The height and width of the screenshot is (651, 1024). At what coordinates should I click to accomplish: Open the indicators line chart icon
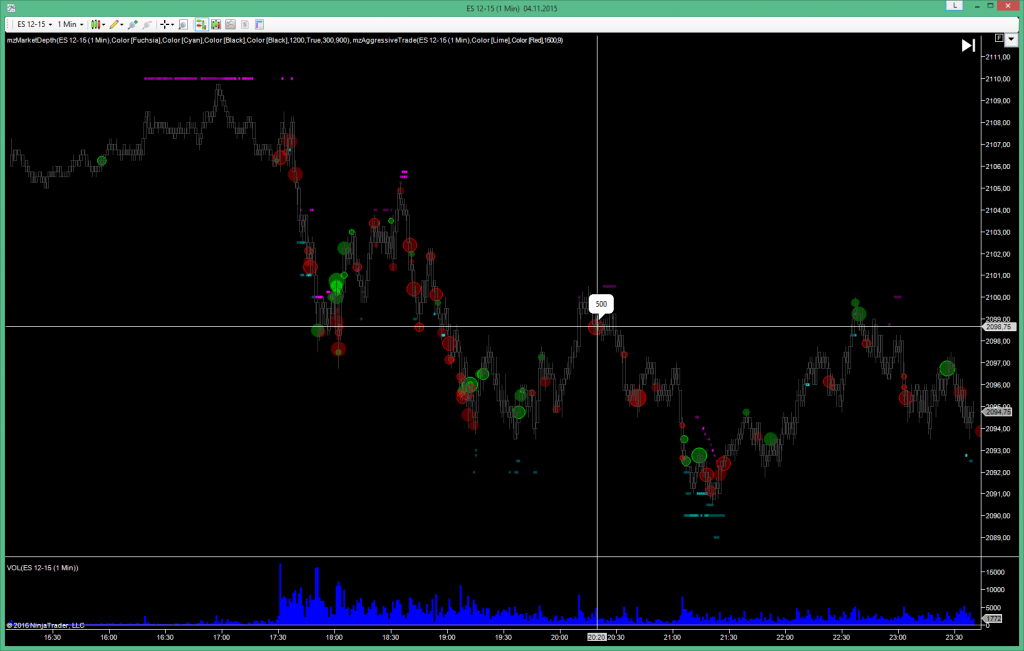click(x=231, y=24)
